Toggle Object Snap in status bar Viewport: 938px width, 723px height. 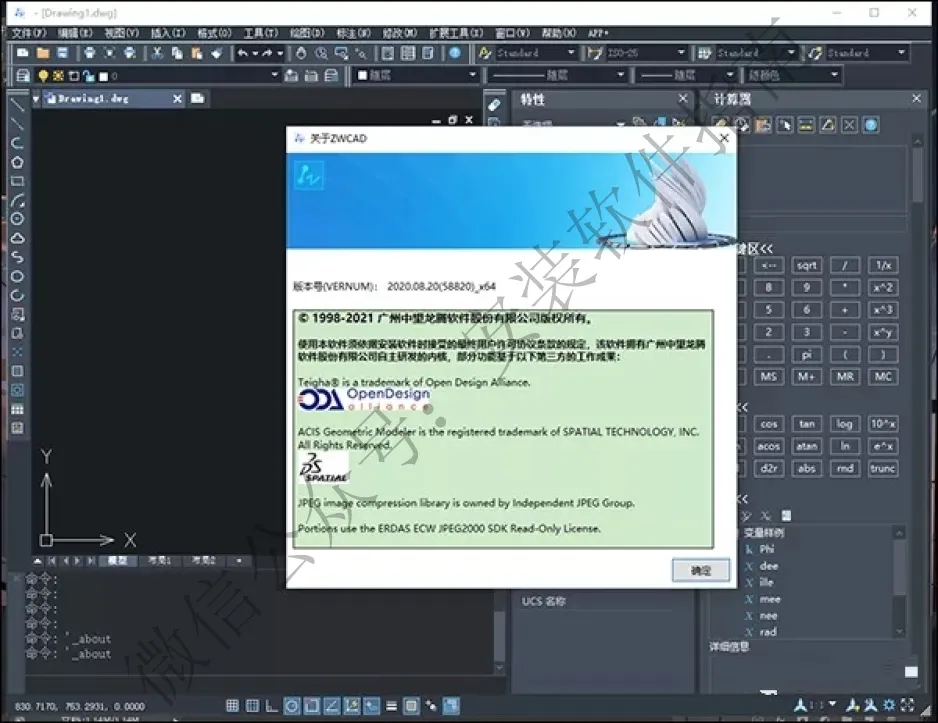point(311,706)
